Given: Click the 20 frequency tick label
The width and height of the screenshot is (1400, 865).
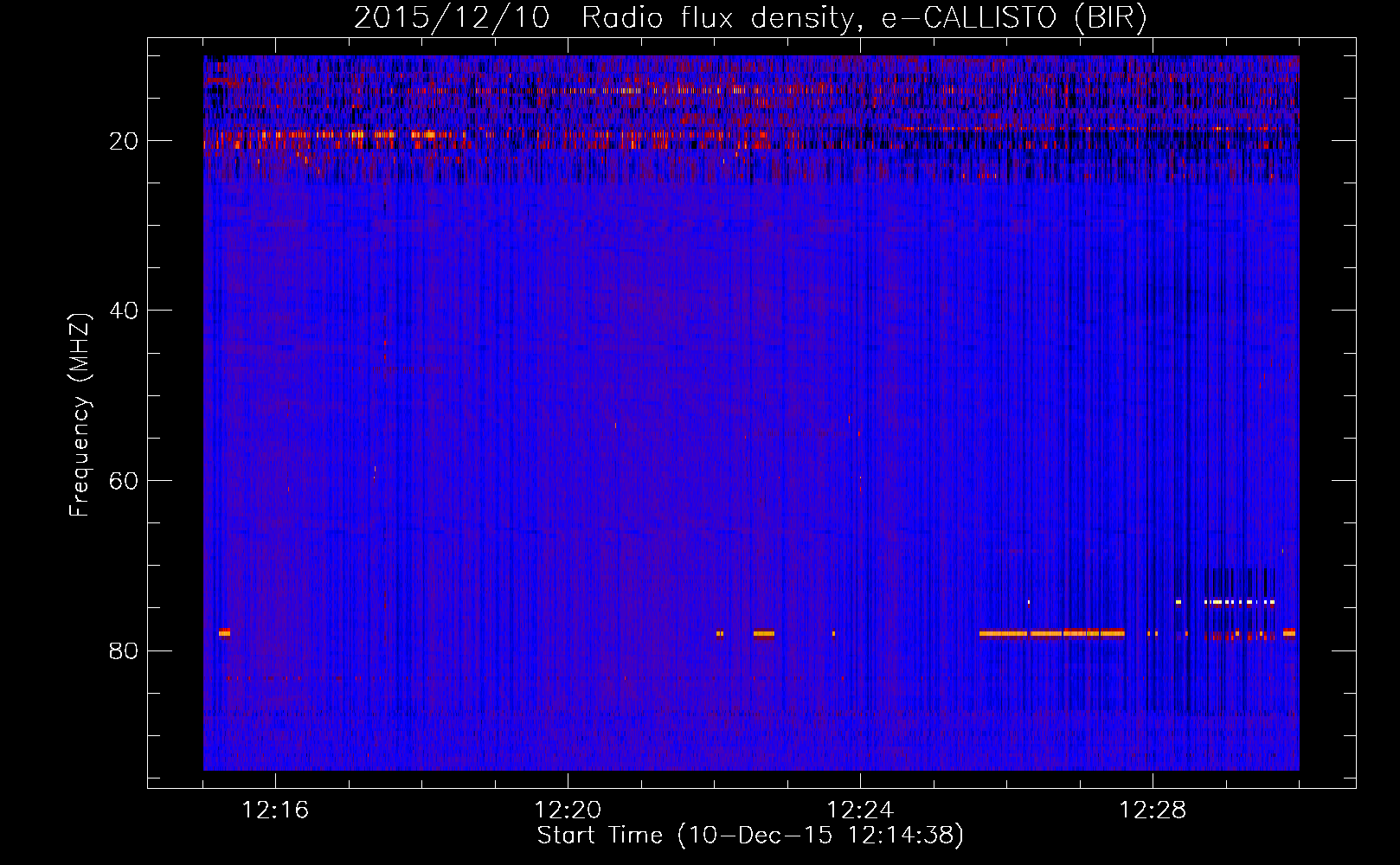Looking at the screenshot, I should tap(125, 141).
